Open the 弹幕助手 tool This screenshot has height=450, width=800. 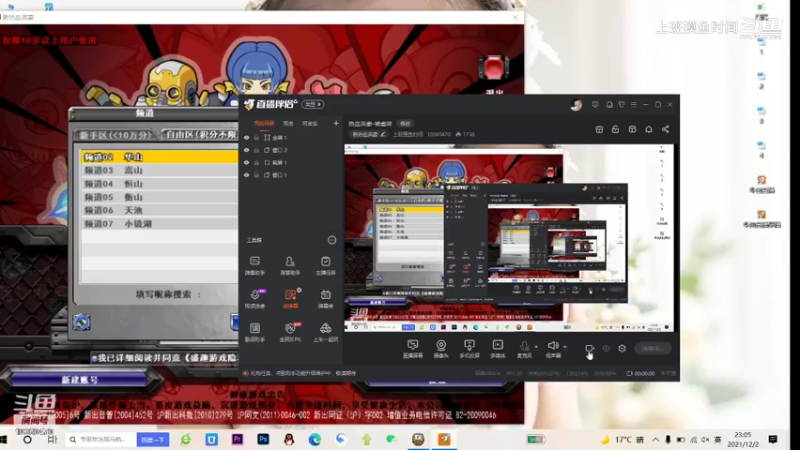(255, 265)
